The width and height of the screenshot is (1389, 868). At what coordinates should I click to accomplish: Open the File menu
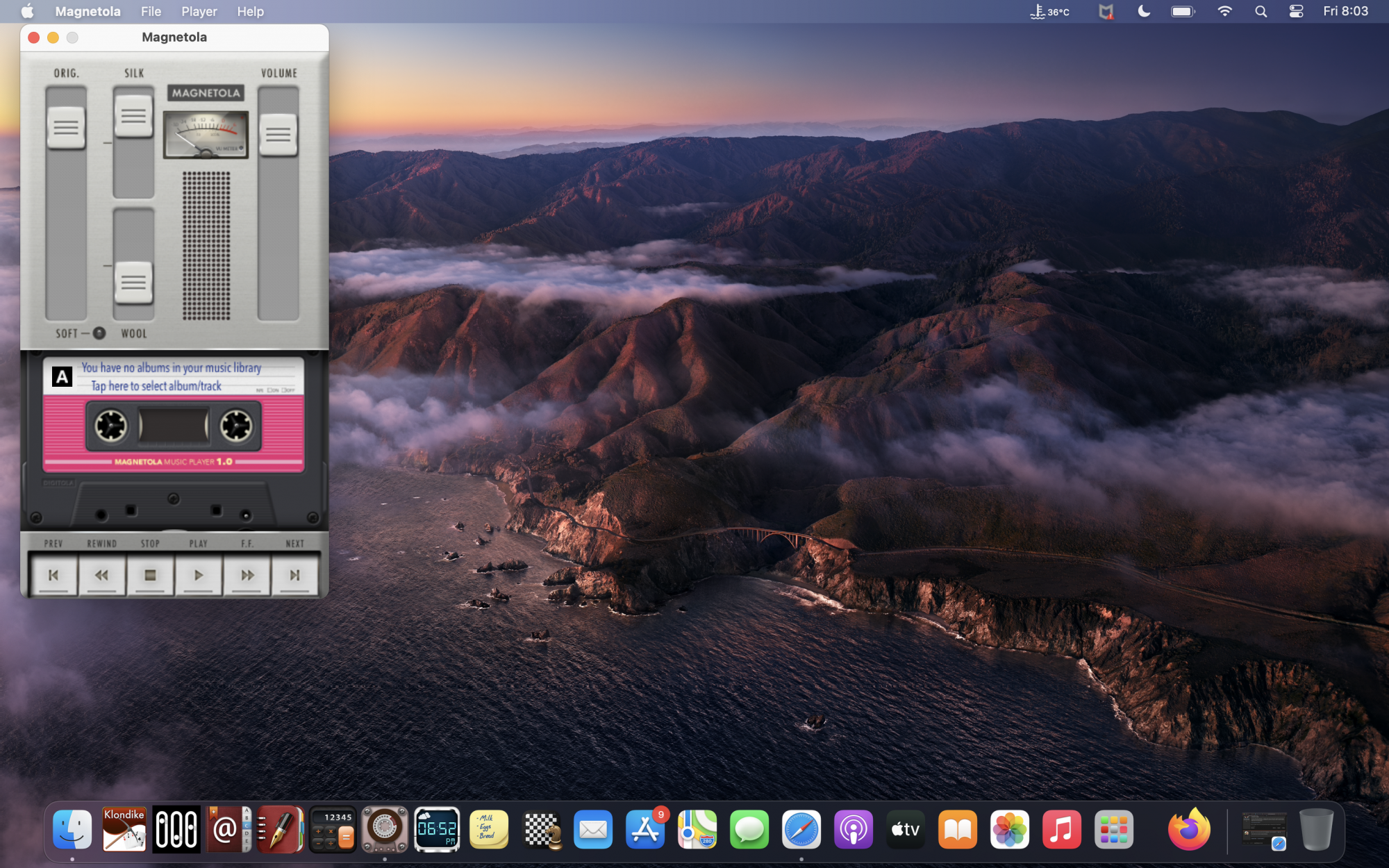pyautogui.click(x=151, y=11)
